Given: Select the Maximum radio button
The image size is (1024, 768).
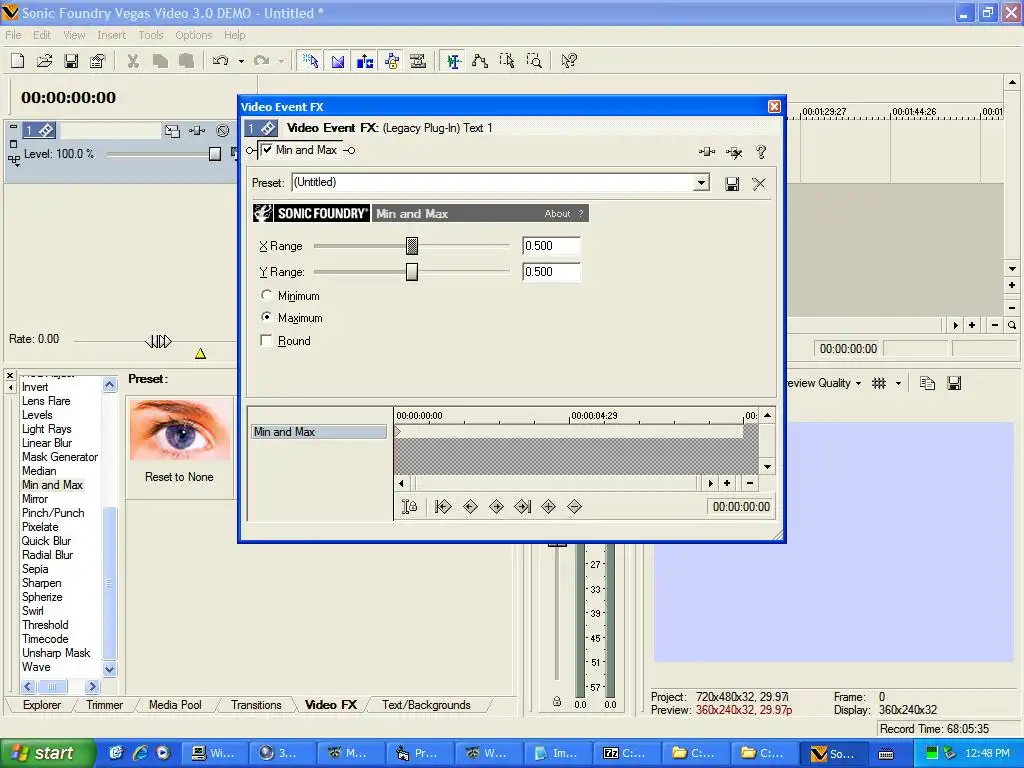Looking at the screenshot, I should (266, 317).
